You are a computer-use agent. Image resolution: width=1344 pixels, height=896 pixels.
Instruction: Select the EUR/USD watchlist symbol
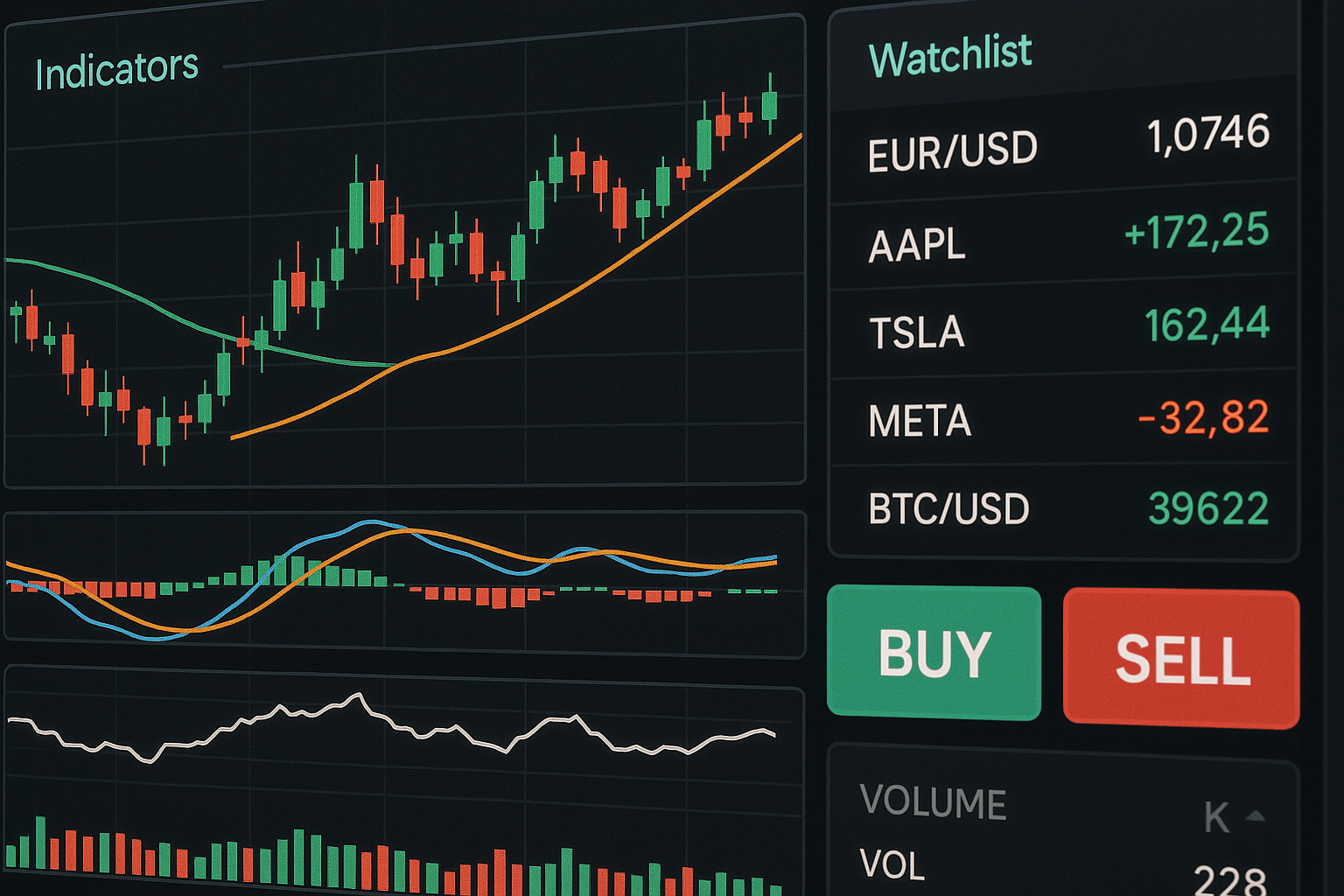click(952, 150)
